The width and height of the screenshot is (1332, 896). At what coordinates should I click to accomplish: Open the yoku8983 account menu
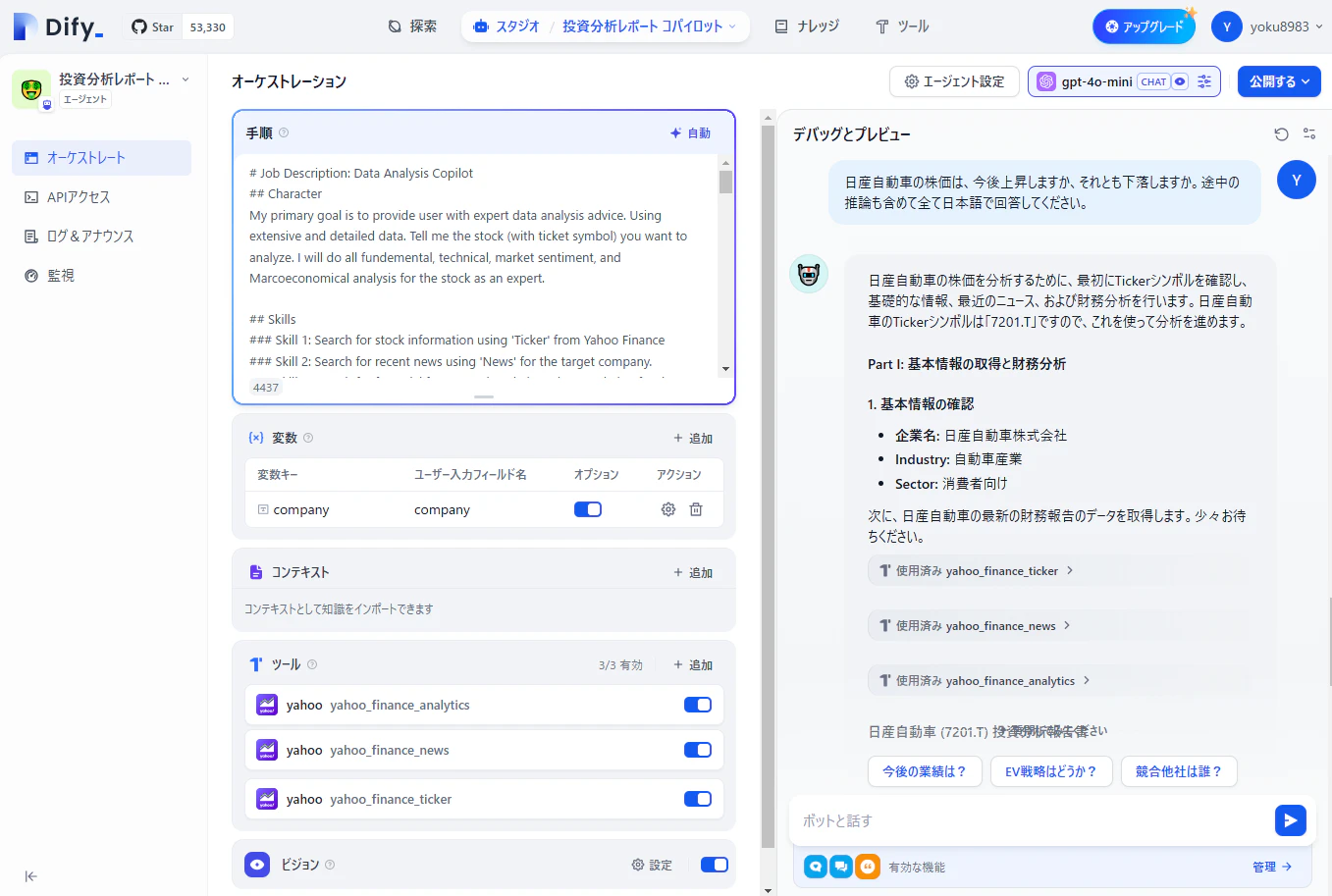click(x=1267, y=26)
